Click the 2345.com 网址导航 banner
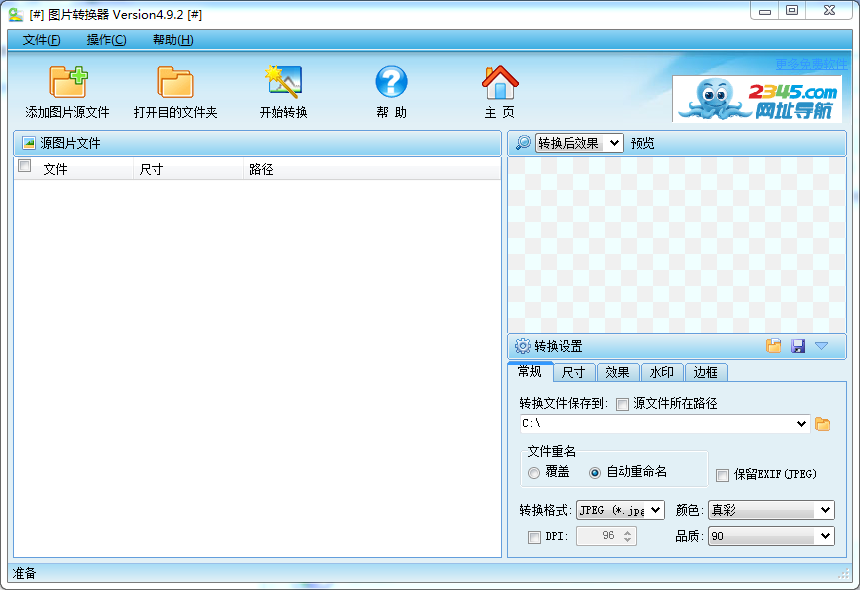 tap(757, 99)
